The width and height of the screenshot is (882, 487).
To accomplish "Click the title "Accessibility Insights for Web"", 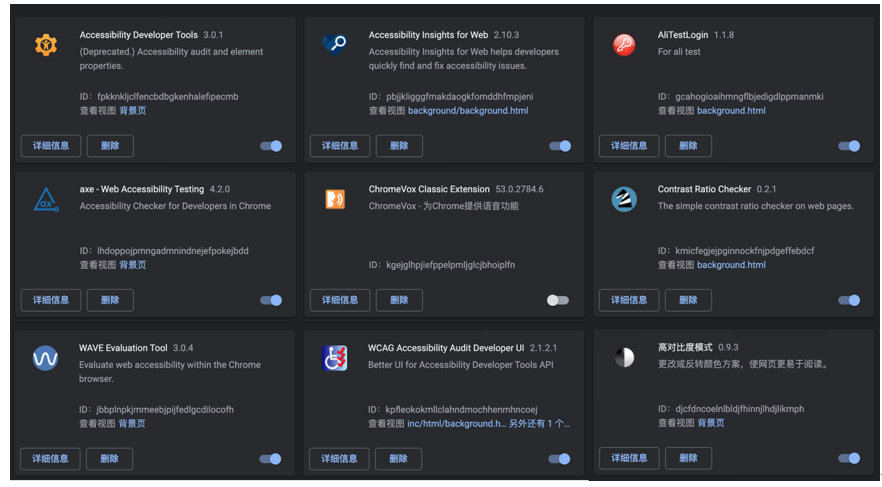I will pyautogui.click(x=428, y=35).
